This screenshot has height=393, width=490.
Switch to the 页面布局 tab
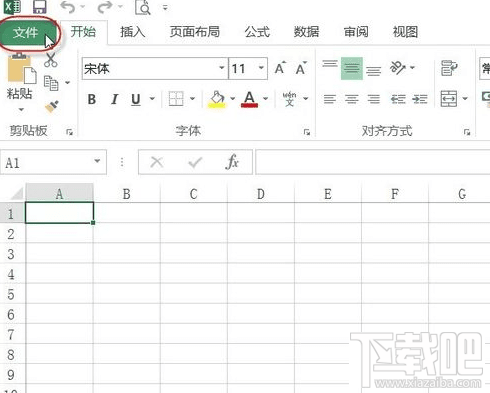pyautogui.click(x=195, y=32)
